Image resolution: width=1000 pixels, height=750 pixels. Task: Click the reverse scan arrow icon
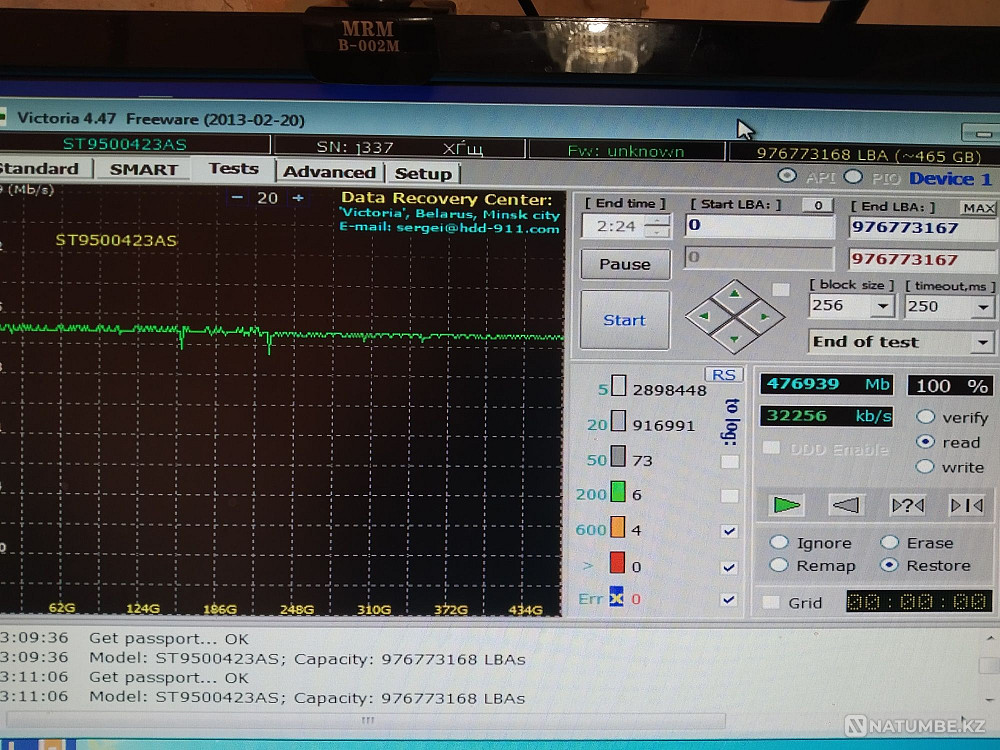pyautogui.click(x=846, y=505)
